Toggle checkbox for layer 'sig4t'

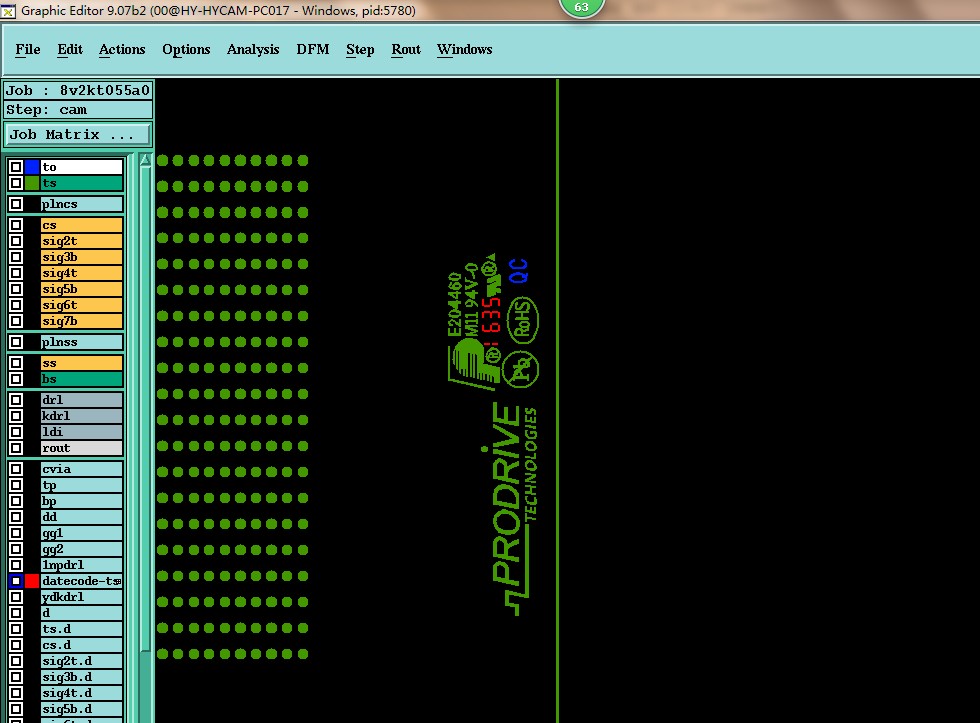point(16,273)
